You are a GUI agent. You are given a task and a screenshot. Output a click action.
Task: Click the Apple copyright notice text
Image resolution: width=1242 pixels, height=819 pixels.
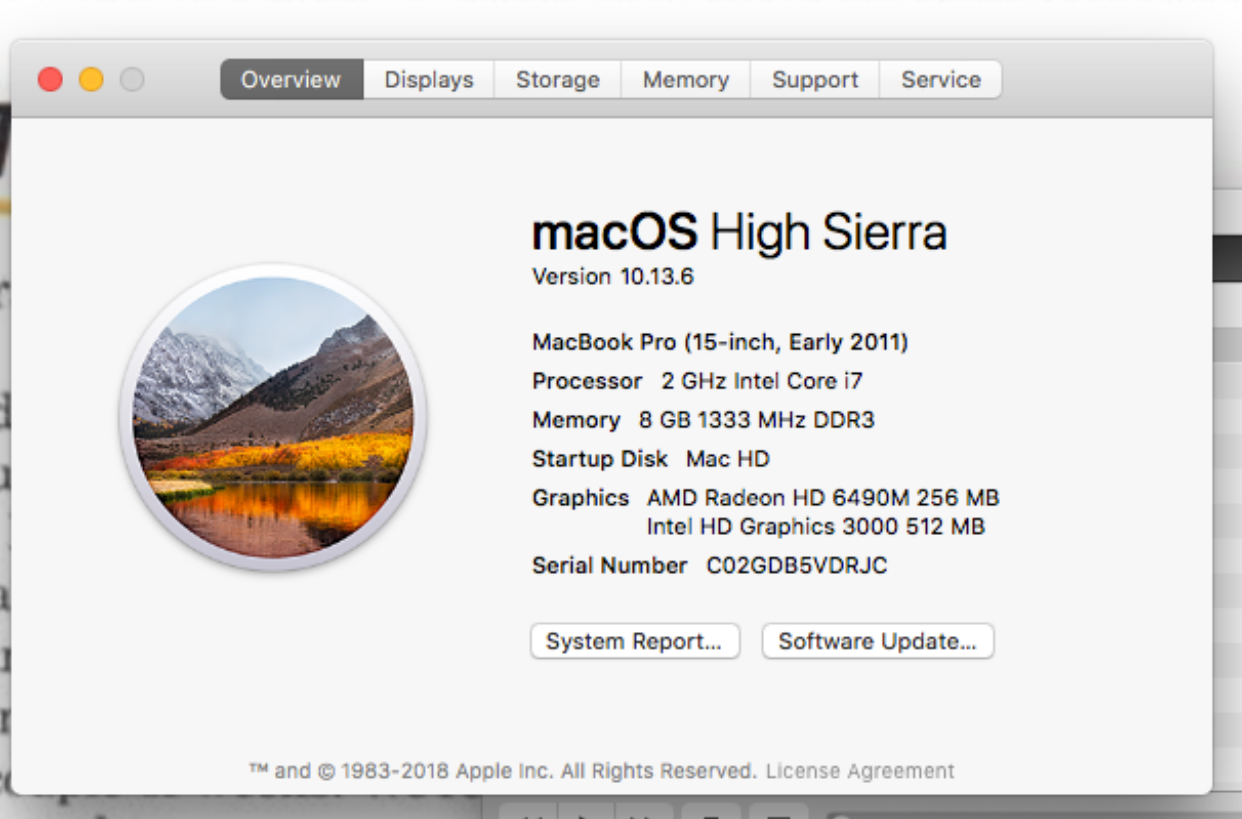tap(503, 771)
